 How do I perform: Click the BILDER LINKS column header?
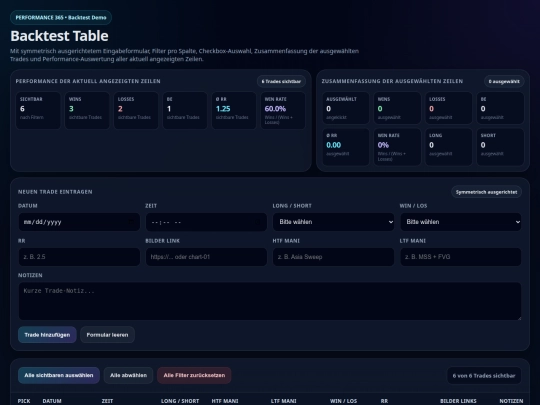(x=458, y=401)
